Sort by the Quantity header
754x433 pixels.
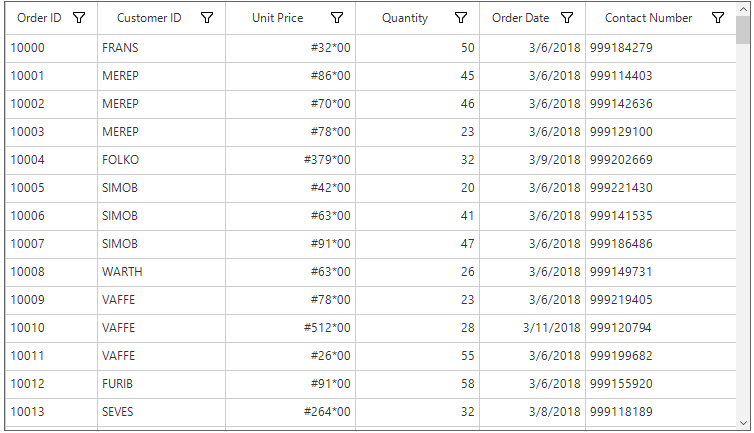pyautogui.click(x=405, y=18)
